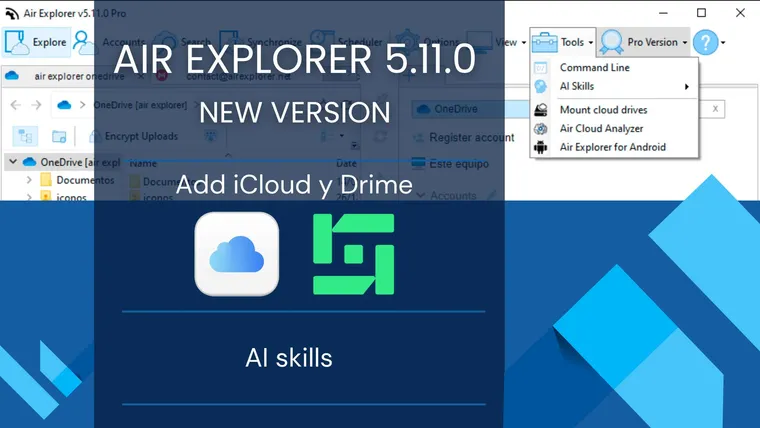Select the Documentos folder in the tree
760x428 pixels.
(78, 180)
